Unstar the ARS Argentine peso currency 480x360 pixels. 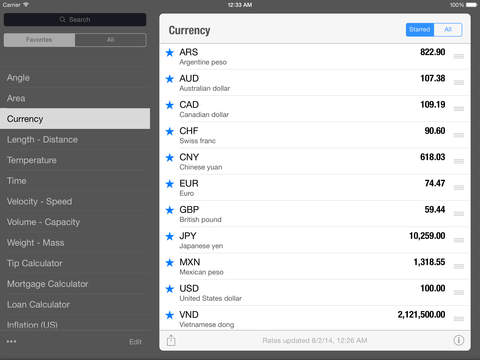pyautogui.click(x=170, y=52)
